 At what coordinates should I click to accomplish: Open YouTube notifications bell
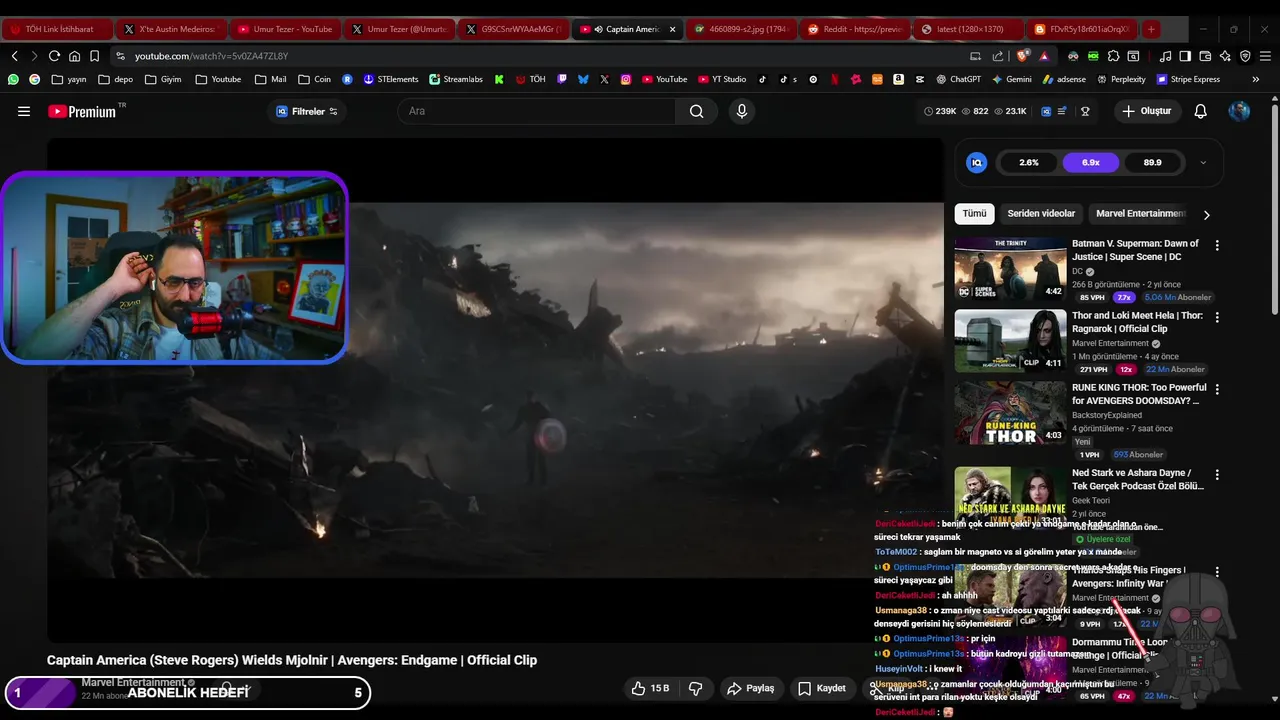[1201, 111]
